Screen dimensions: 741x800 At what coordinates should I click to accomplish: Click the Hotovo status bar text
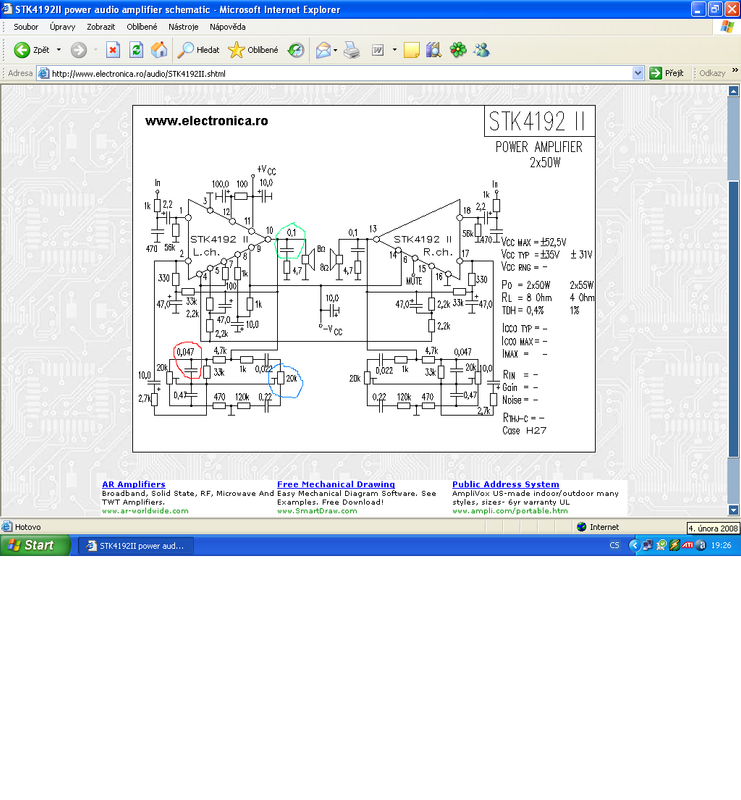28,527
